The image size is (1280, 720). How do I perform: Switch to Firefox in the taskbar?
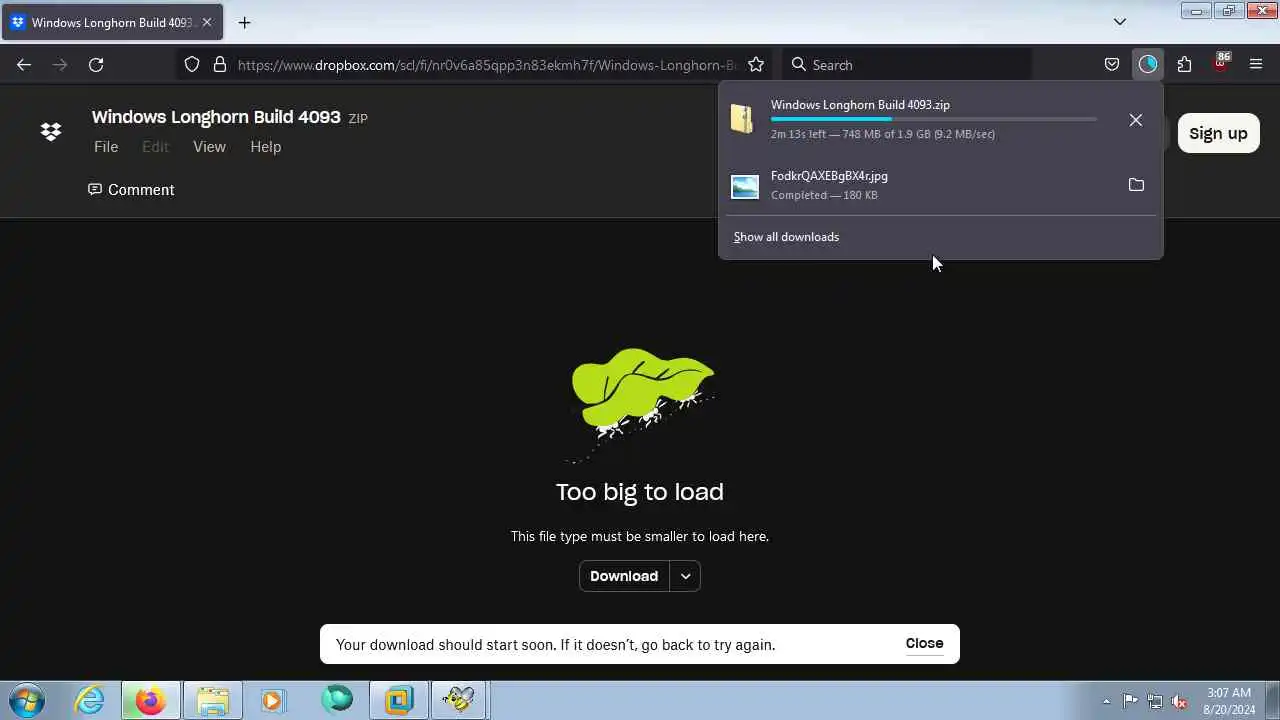point(151,700)
